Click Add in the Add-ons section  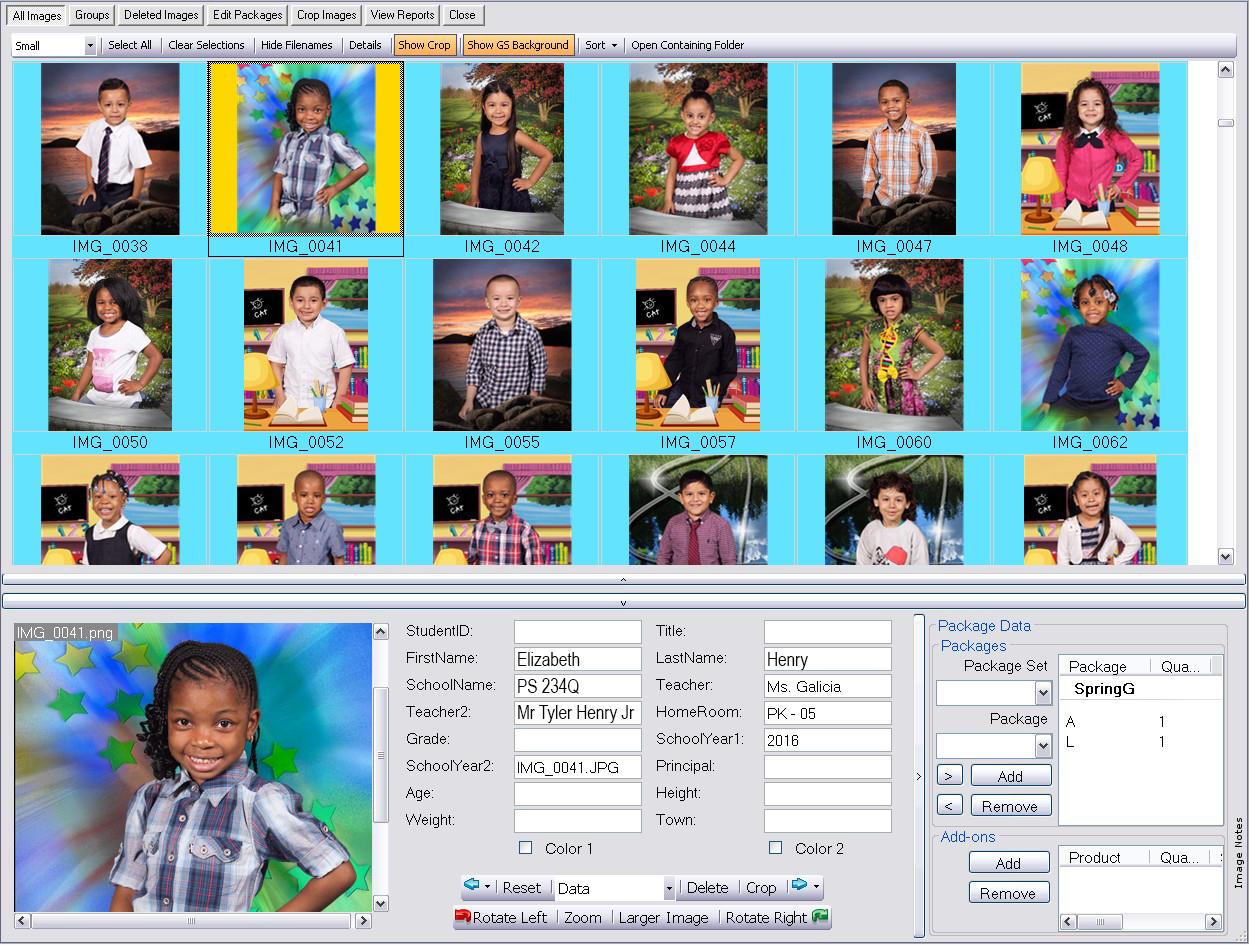point(1008,863)
